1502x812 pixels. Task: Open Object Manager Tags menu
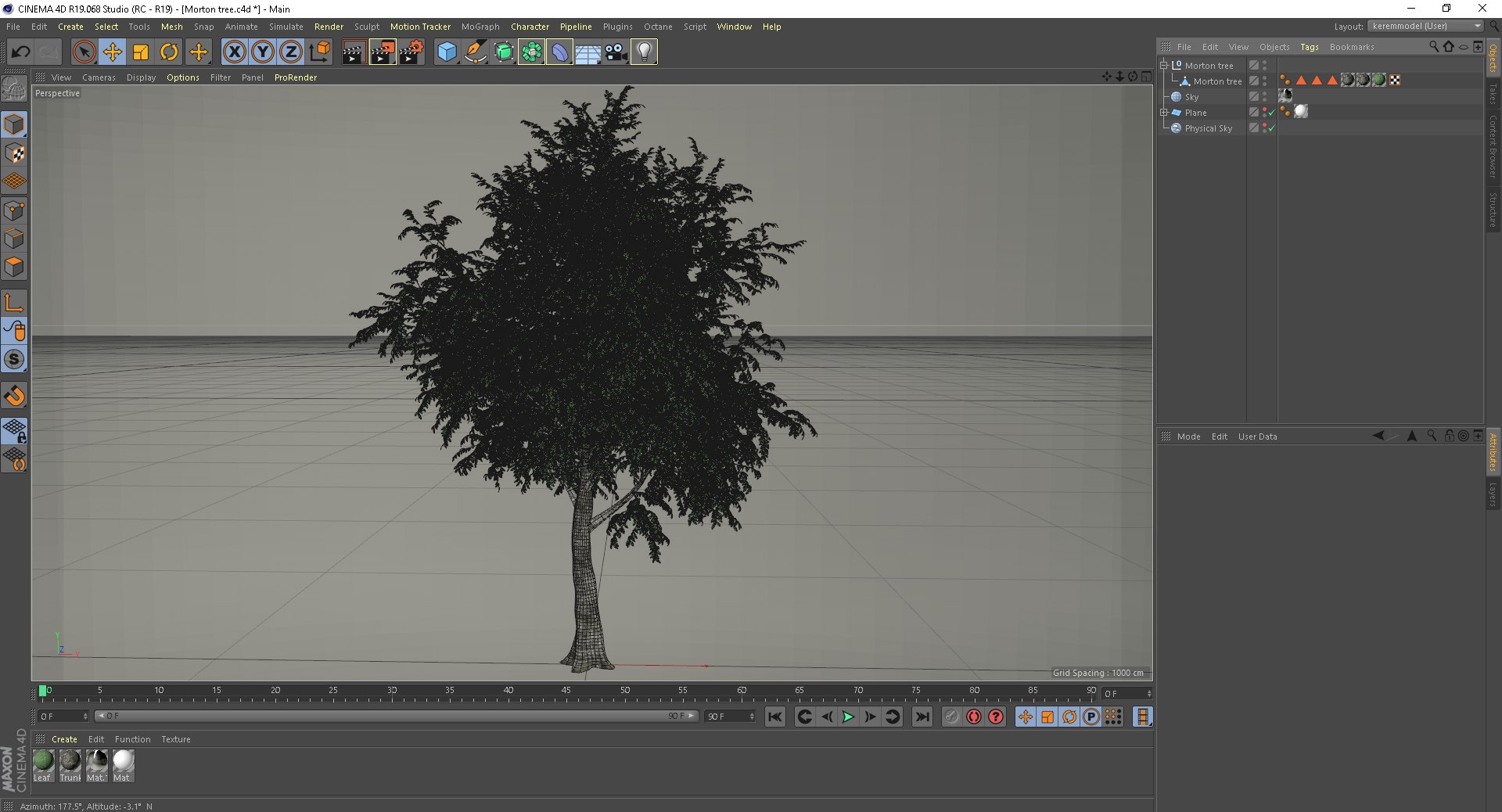(1310, 47)
